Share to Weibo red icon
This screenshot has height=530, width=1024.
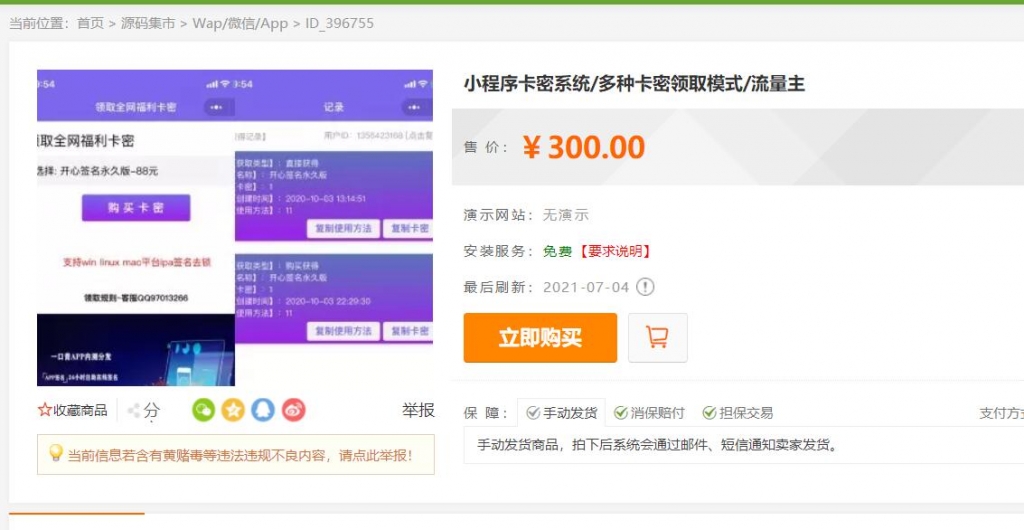[x=293, y=410]
